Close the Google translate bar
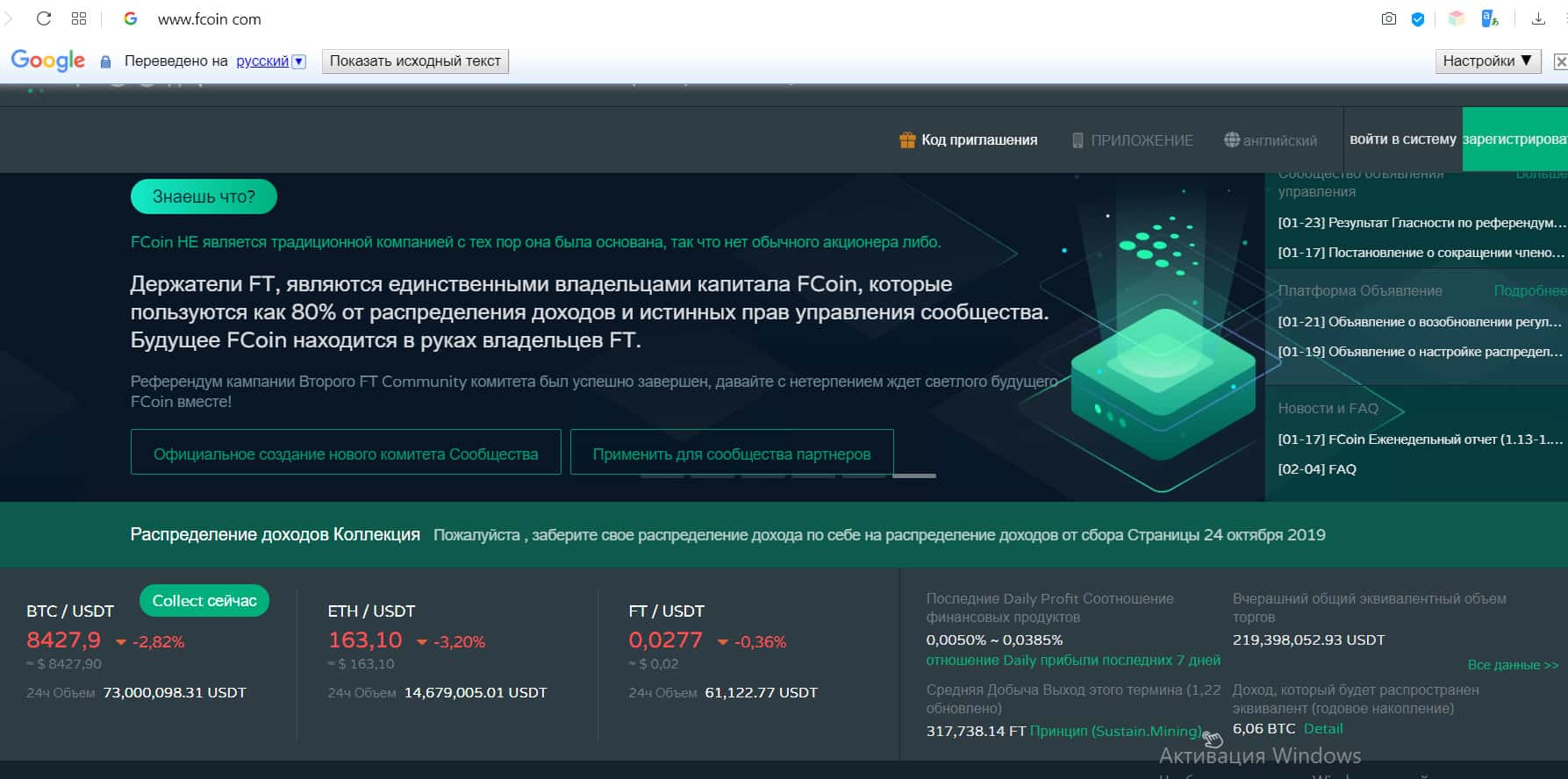This screenshot has height=779, width=1568. click(1560, 61)
